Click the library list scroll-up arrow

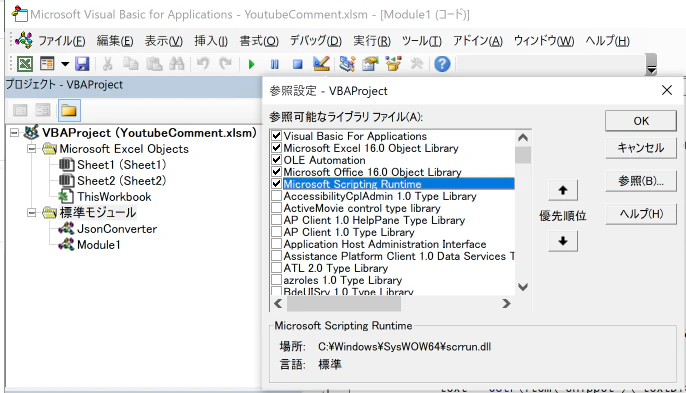(523, 138)
